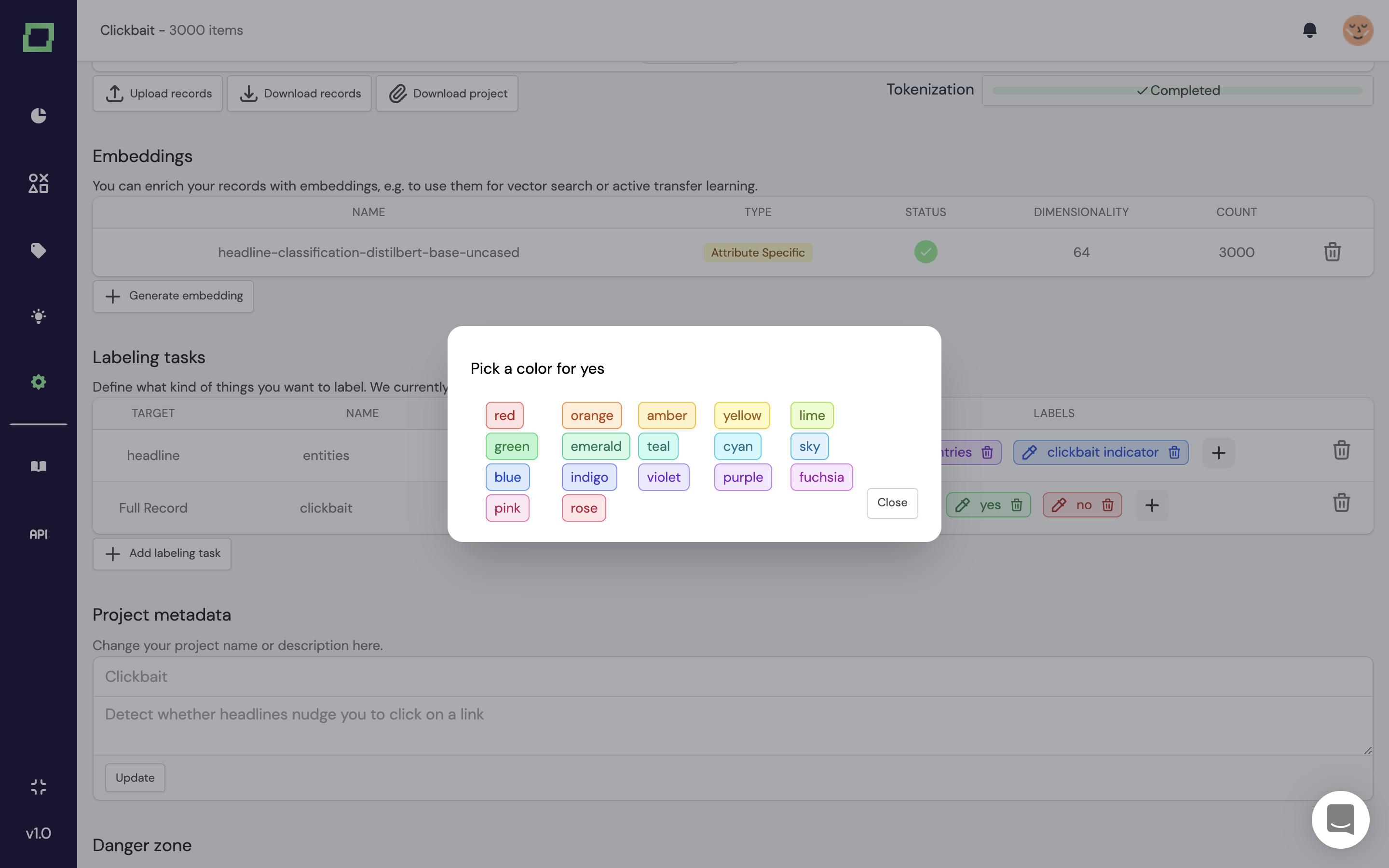Select the fuchsia color option
1389x868 pixels.
coord(821,477)
